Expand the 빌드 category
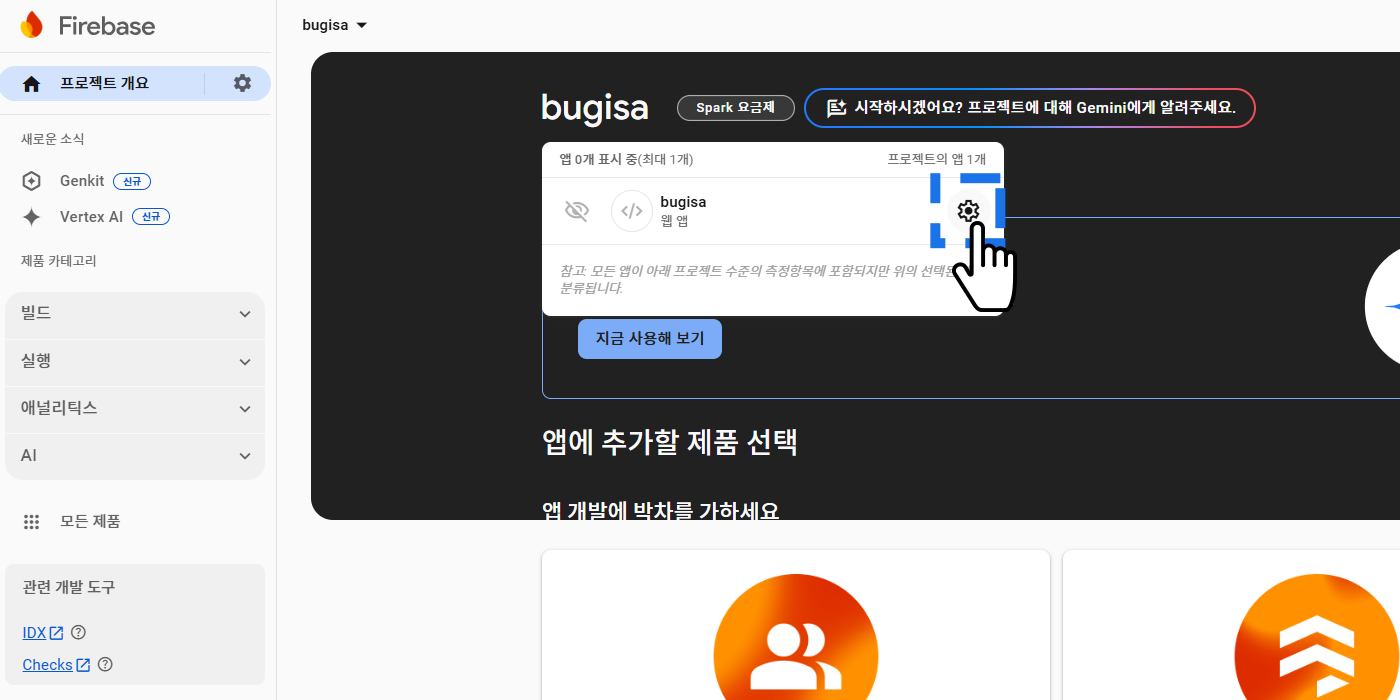Image resolution: width=1400 pixels, height=700 pixels. click(135, 314)
